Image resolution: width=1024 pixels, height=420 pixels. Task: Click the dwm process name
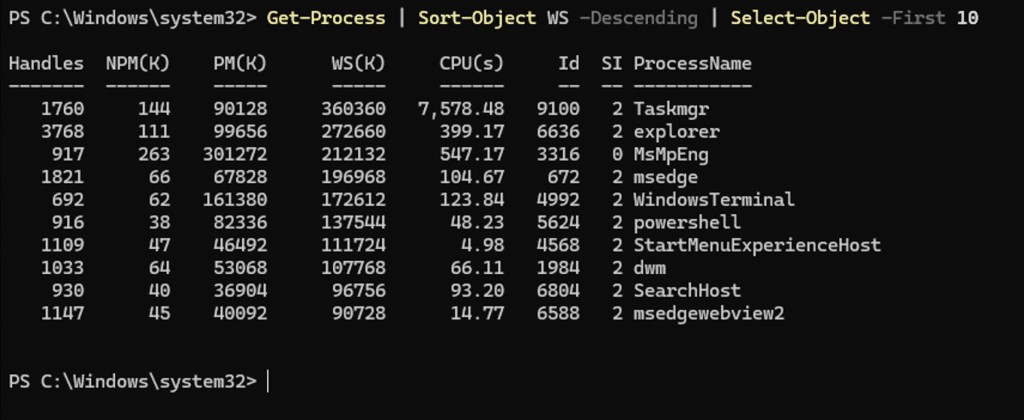click(650, 268)
